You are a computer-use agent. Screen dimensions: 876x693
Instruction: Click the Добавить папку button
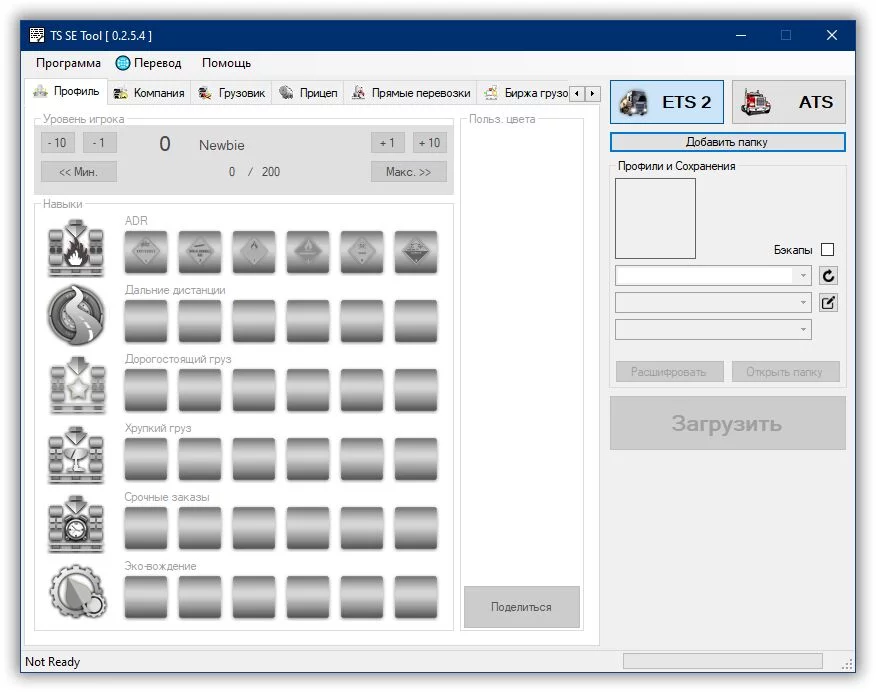727,142
